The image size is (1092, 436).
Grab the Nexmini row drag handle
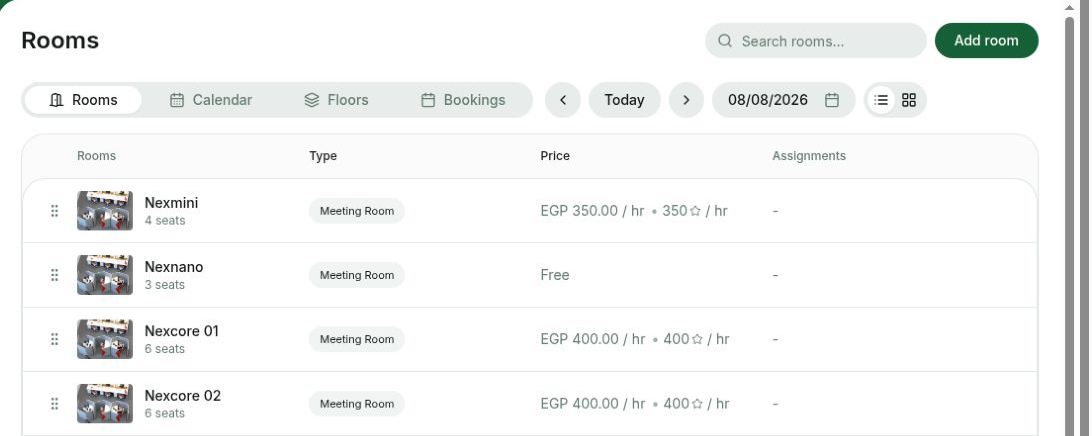[x=54, y=210]
